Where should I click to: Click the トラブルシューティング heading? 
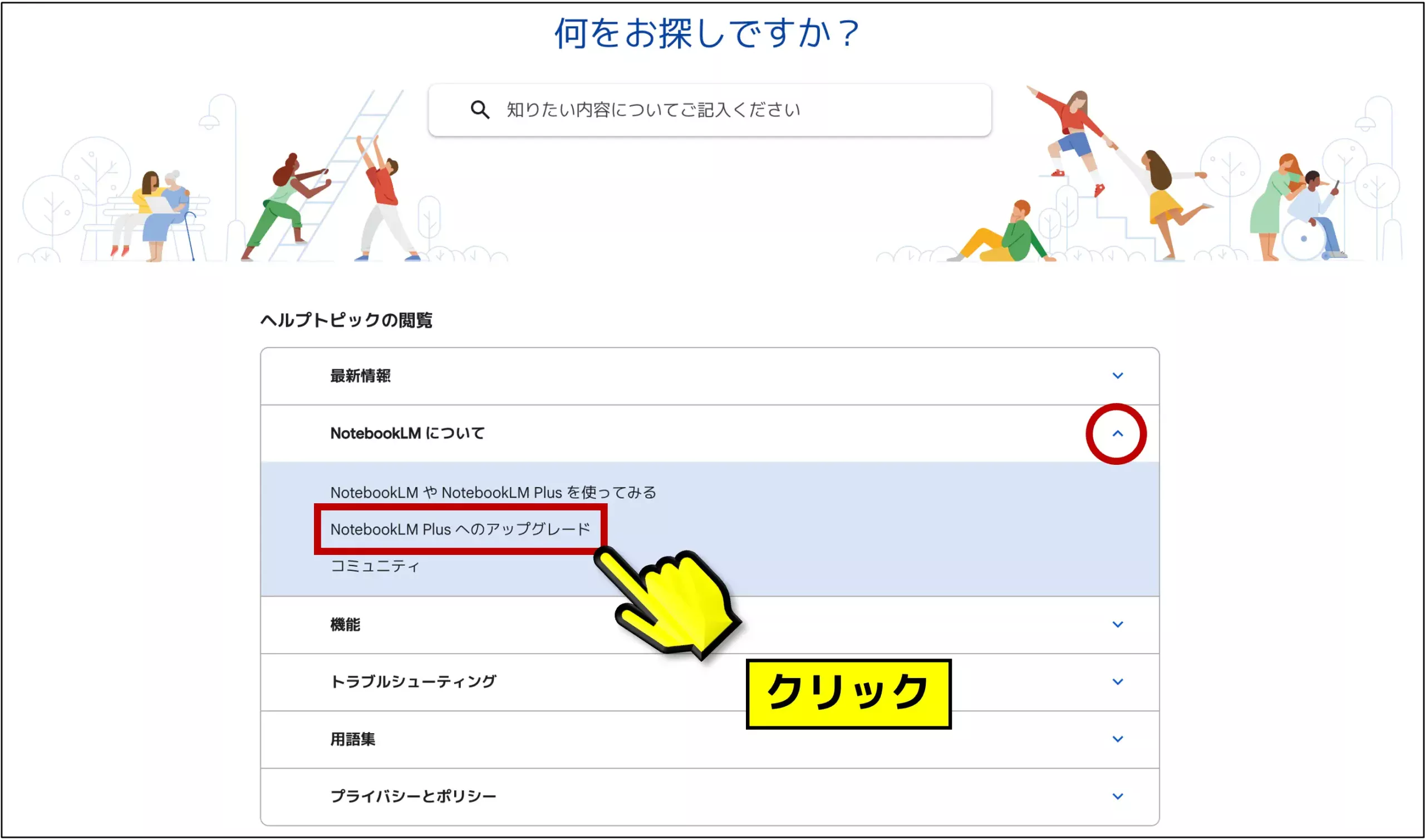(x=413, y=681)
